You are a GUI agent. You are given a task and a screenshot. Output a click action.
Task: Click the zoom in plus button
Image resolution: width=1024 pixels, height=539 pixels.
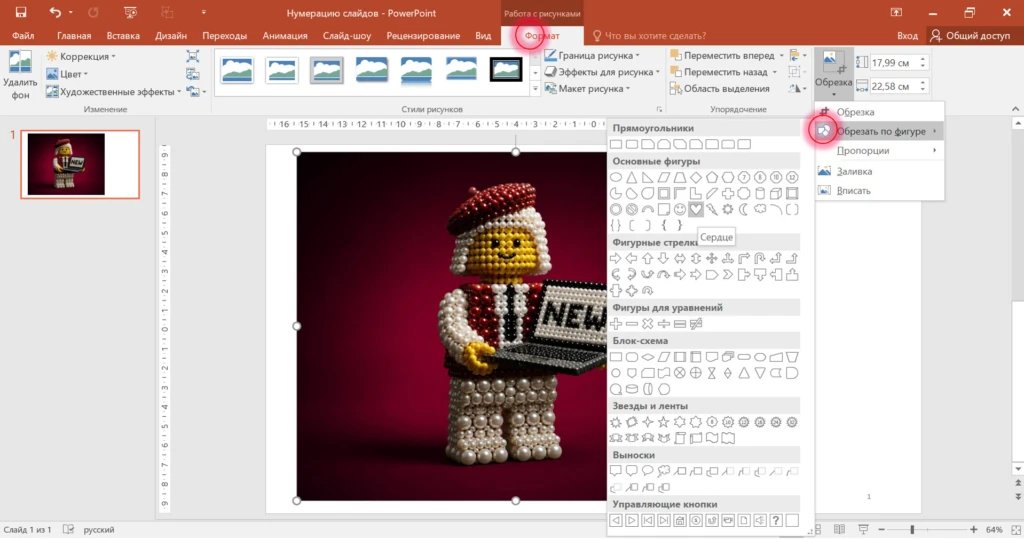point(974,529)
